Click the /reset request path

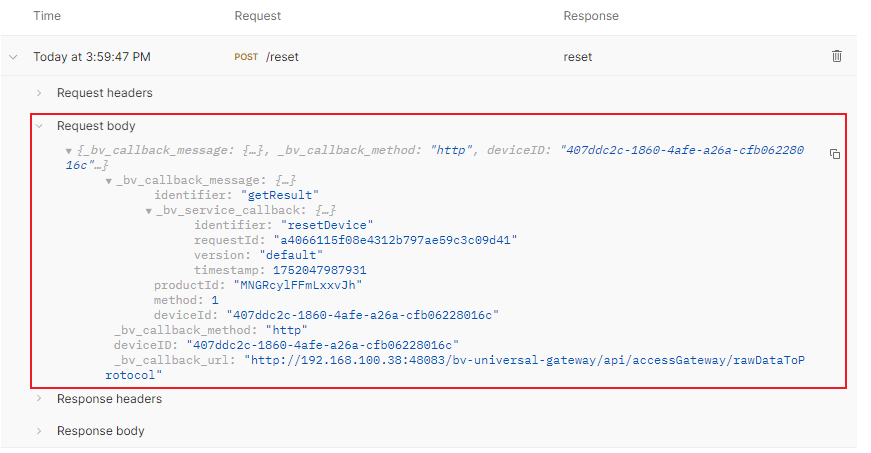[x=282, y=57]
